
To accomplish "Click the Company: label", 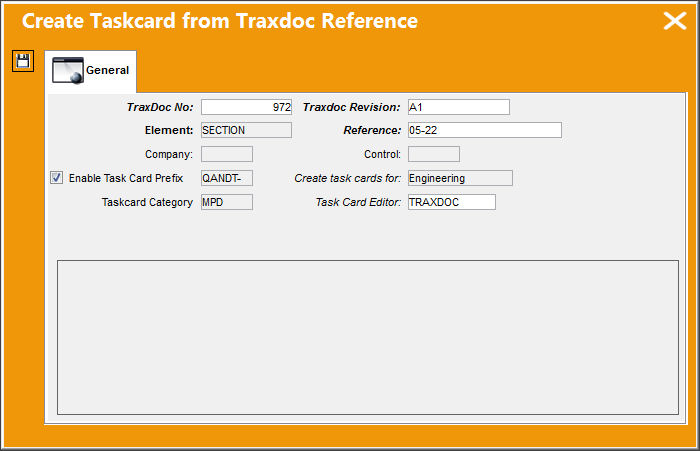I will tap(169, 154).
